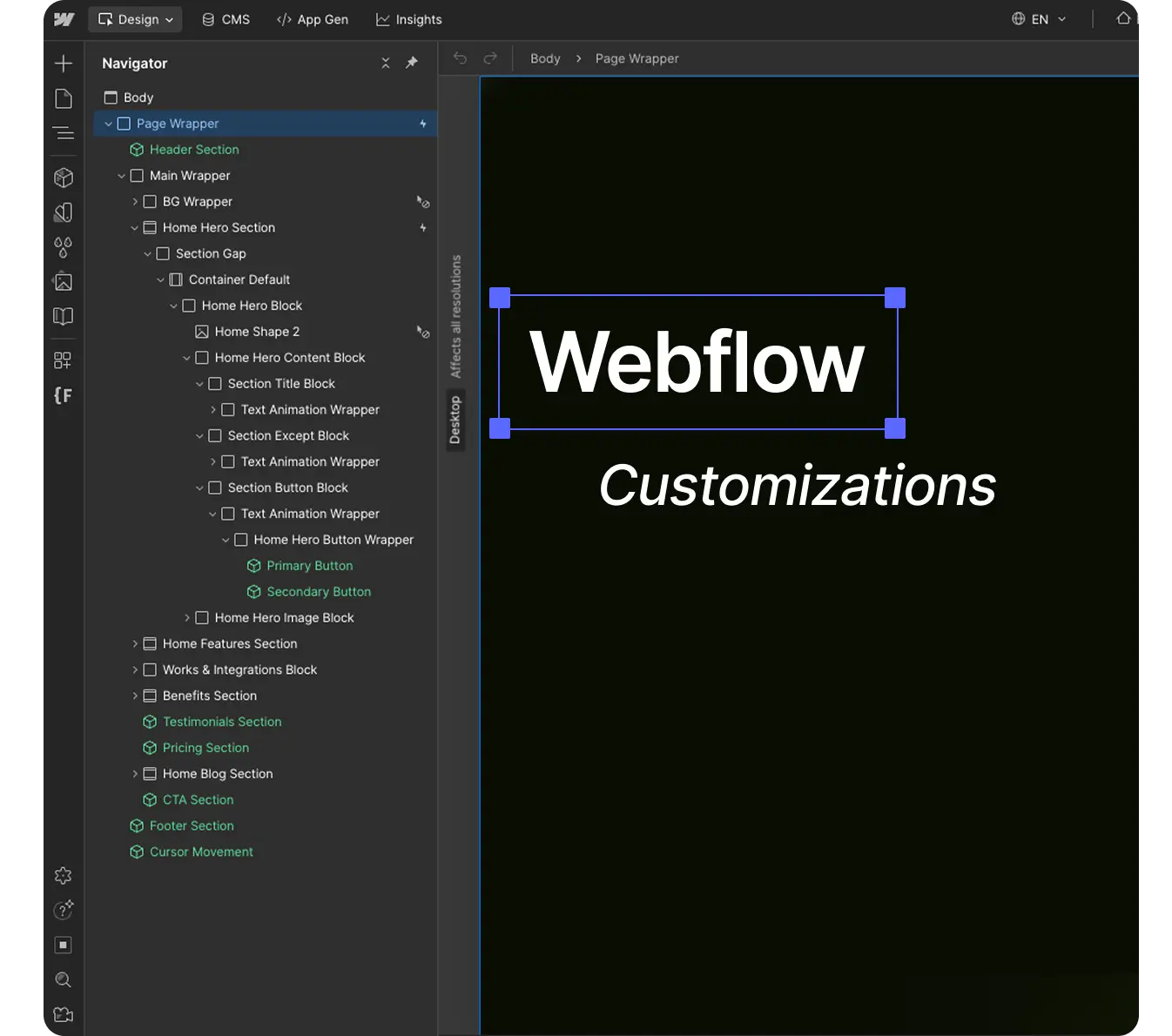The height and width of the screenshot is (1036, 1172).
Task: Switch to the CMS tab
Action: click(226, 19)
